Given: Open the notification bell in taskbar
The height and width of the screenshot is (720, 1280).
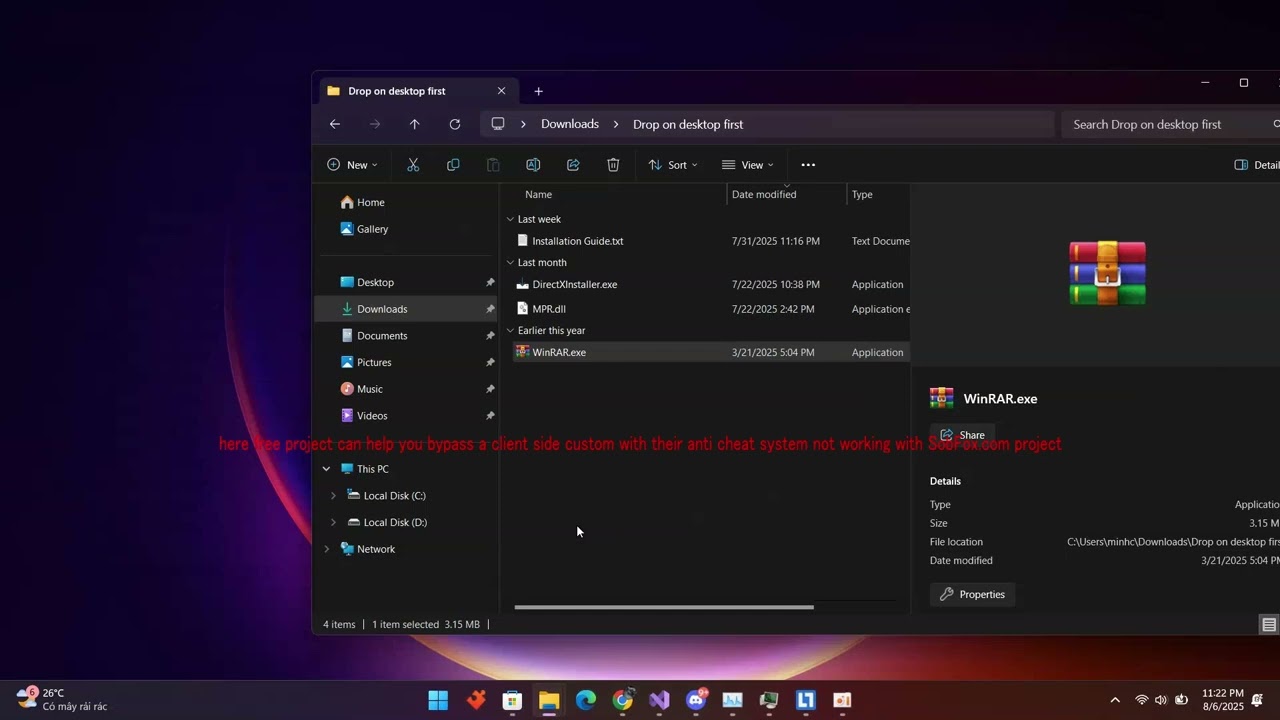Looking at the screenshot, I should 1257,700.
